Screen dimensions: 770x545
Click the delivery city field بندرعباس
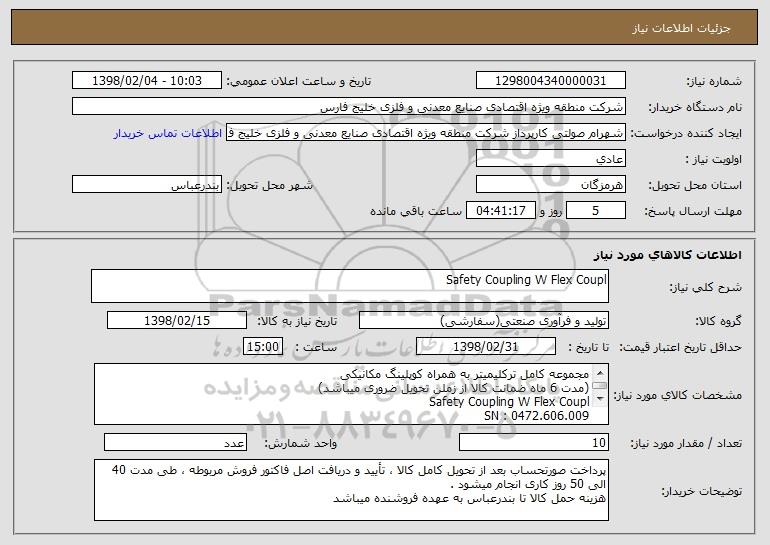tap(147, 185)
